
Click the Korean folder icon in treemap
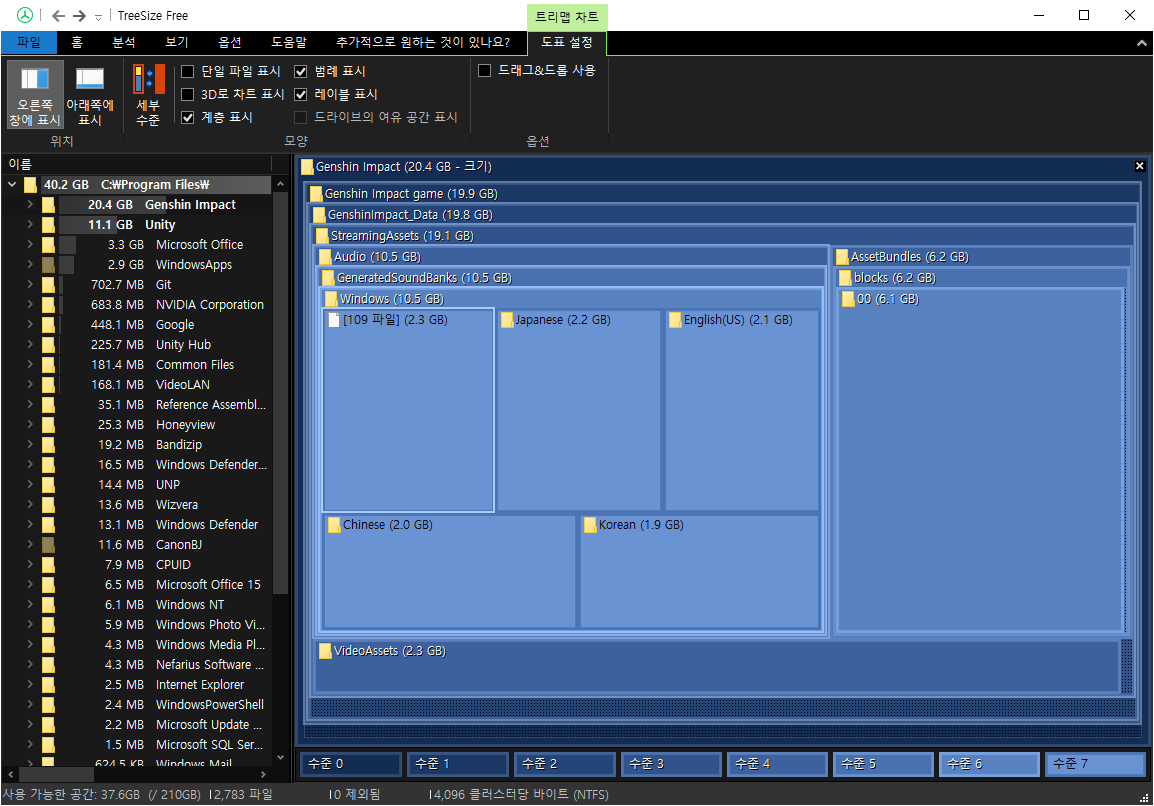pyautogui.click(x=590, y=525)
